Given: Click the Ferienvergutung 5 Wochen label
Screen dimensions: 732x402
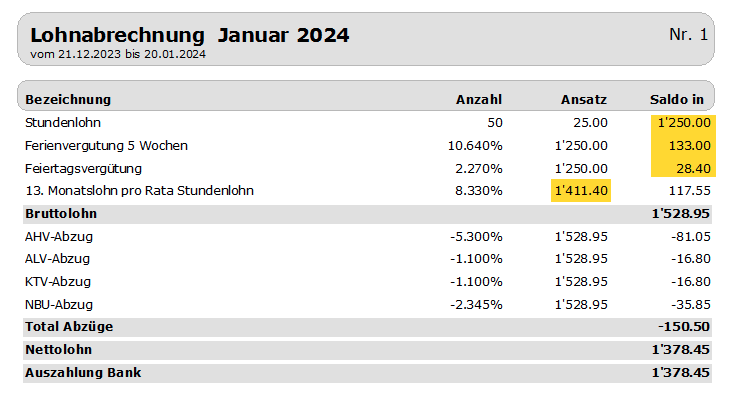Looking at the screenshot, I should 106,146.
